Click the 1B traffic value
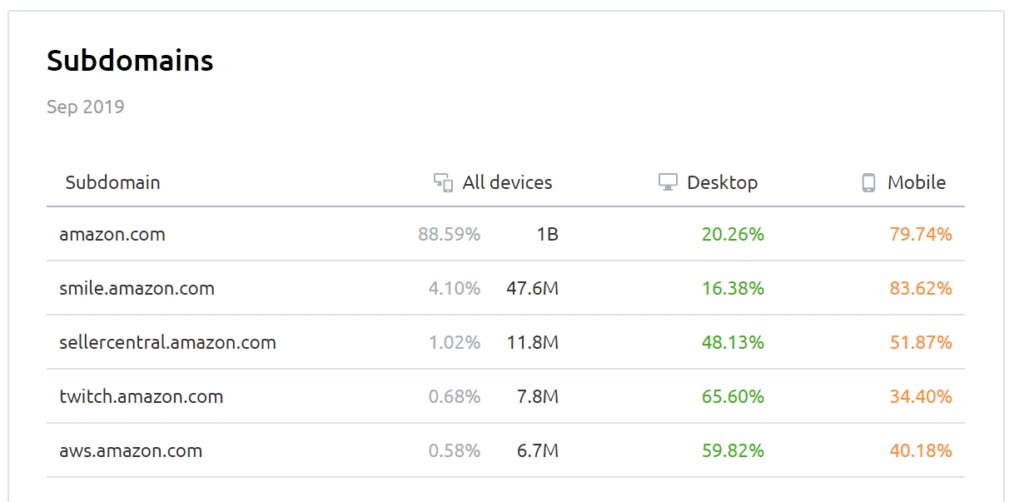Screen dimensions: 1024x502 click(x=547, y=234)
